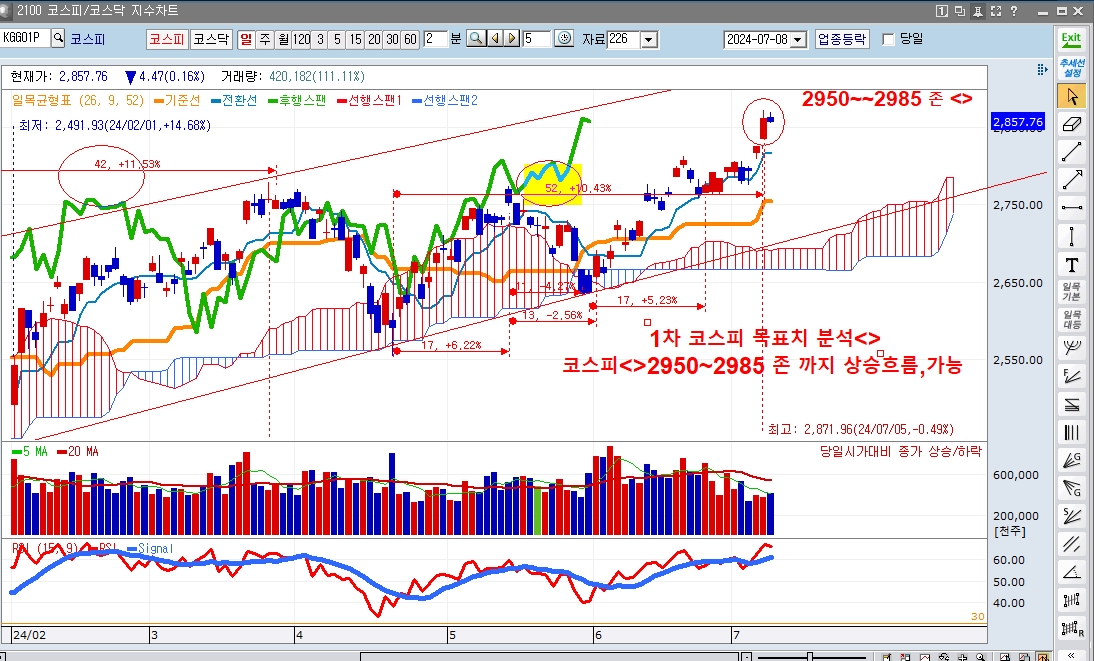Viewport: 1094px width, 661px height.
Task: Select the F fan lines tool
Action: 1072,376
